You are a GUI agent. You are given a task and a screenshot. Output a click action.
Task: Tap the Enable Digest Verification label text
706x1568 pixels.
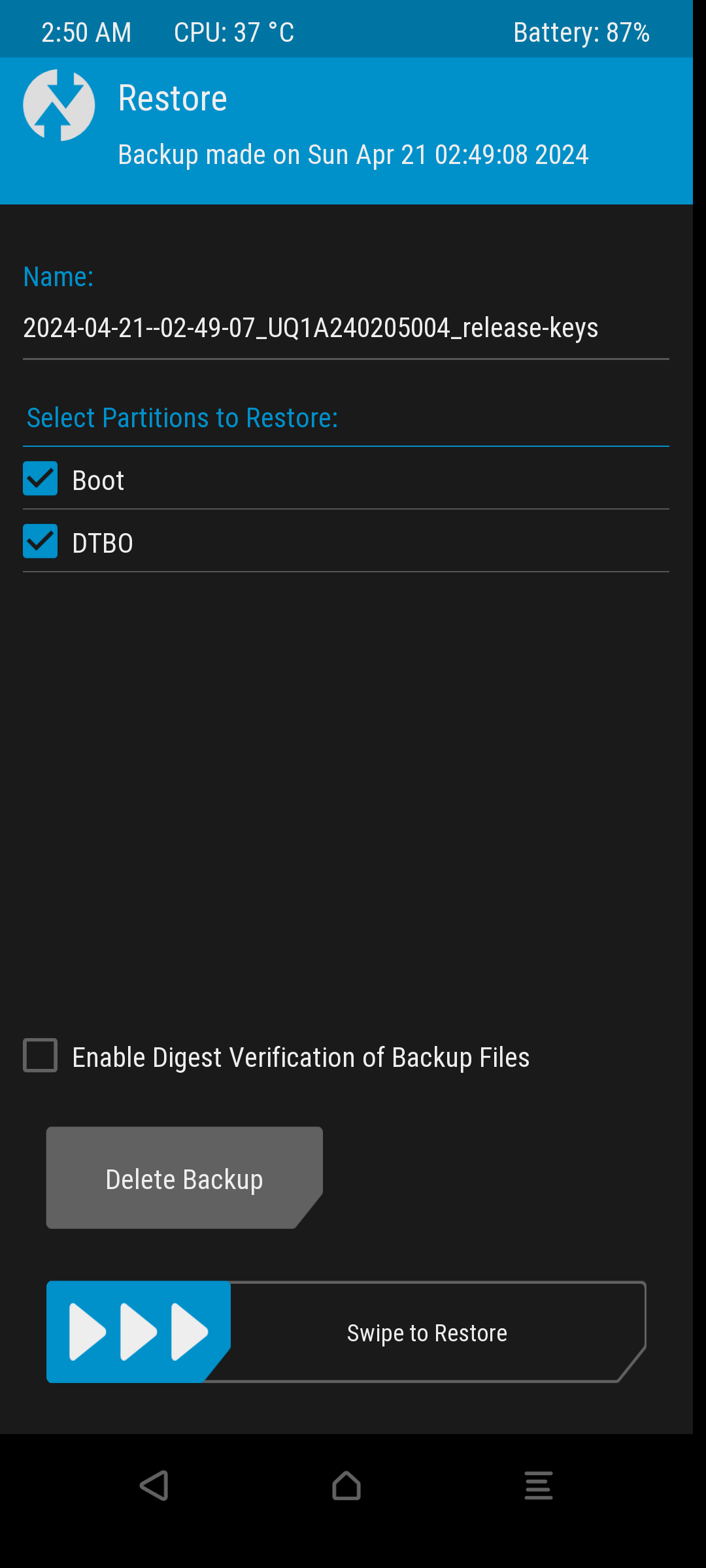tap(301, 1057)
